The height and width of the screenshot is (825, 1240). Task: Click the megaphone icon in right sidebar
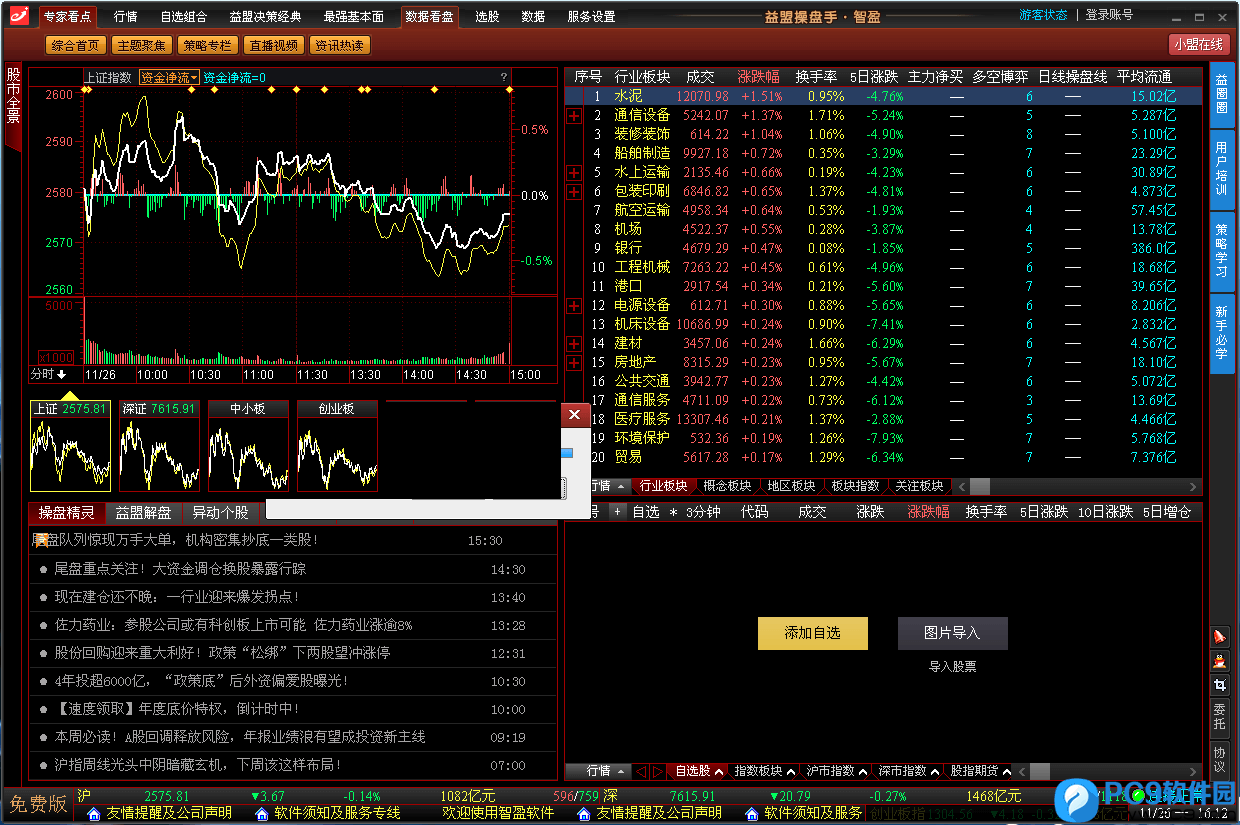point(1219,636)
